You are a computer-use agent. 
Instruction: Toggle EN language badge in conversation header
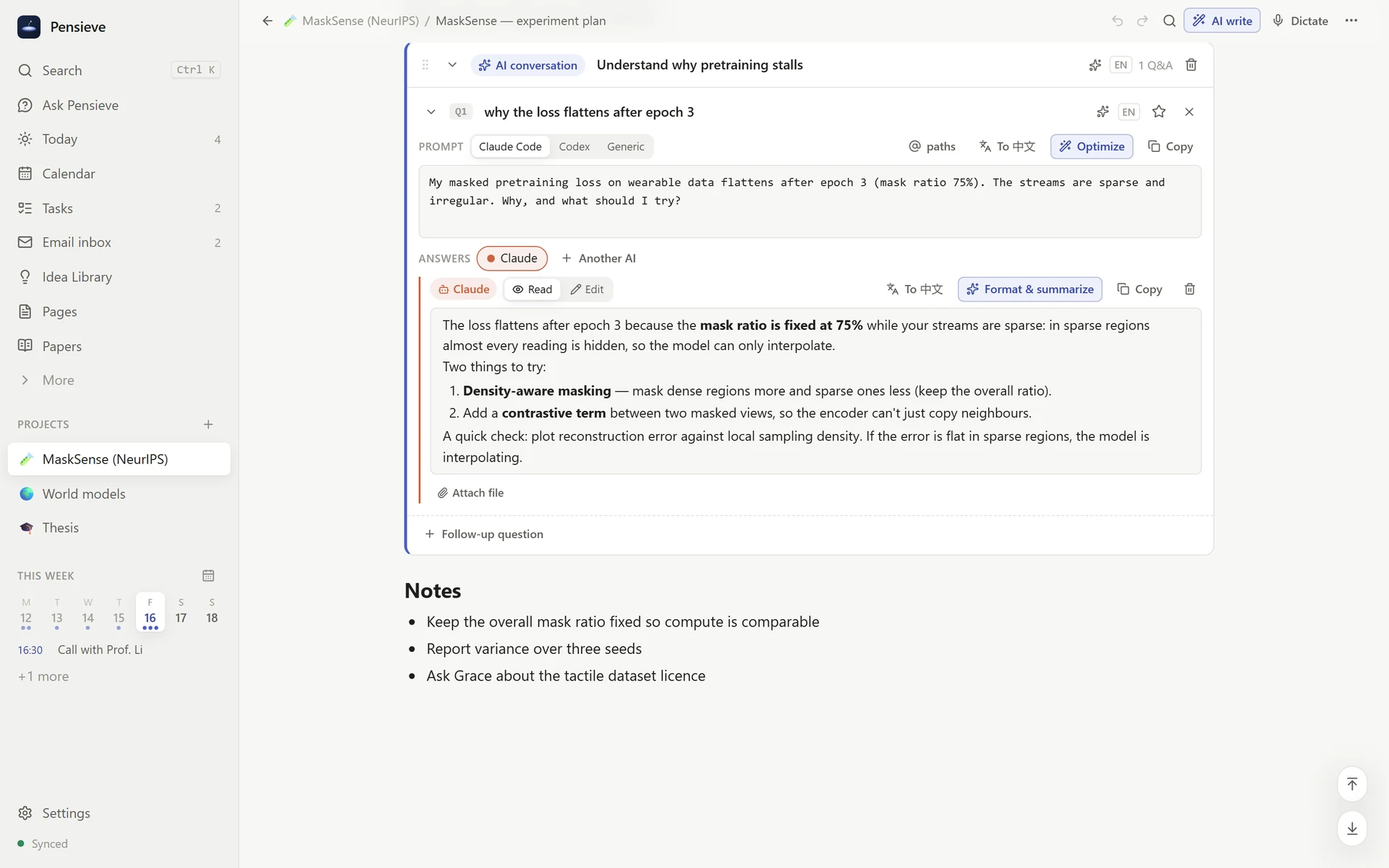[x=1121, y=65]
